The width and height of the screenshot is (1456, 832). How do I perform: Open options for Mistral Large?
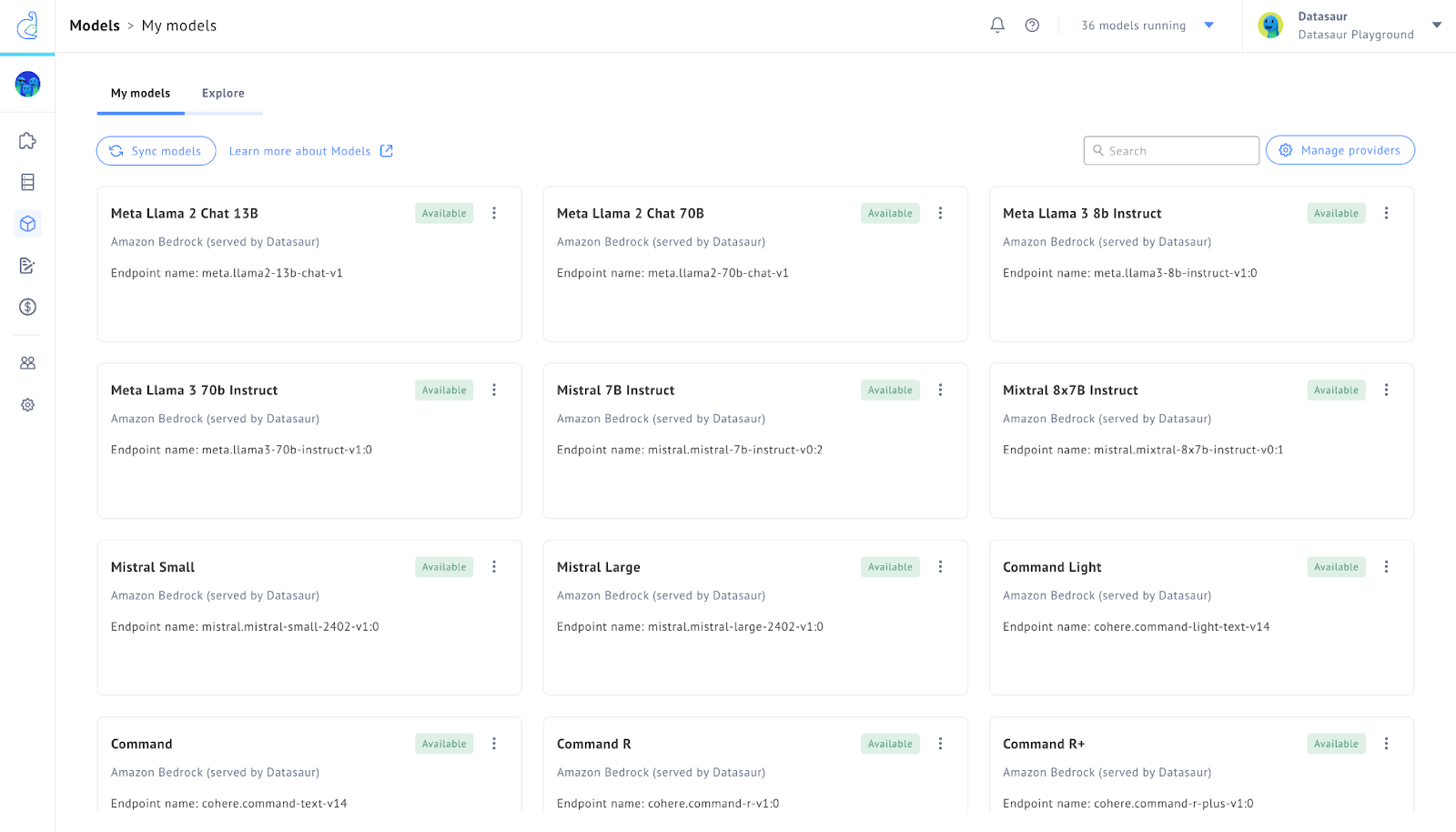[x=940, y=566]
